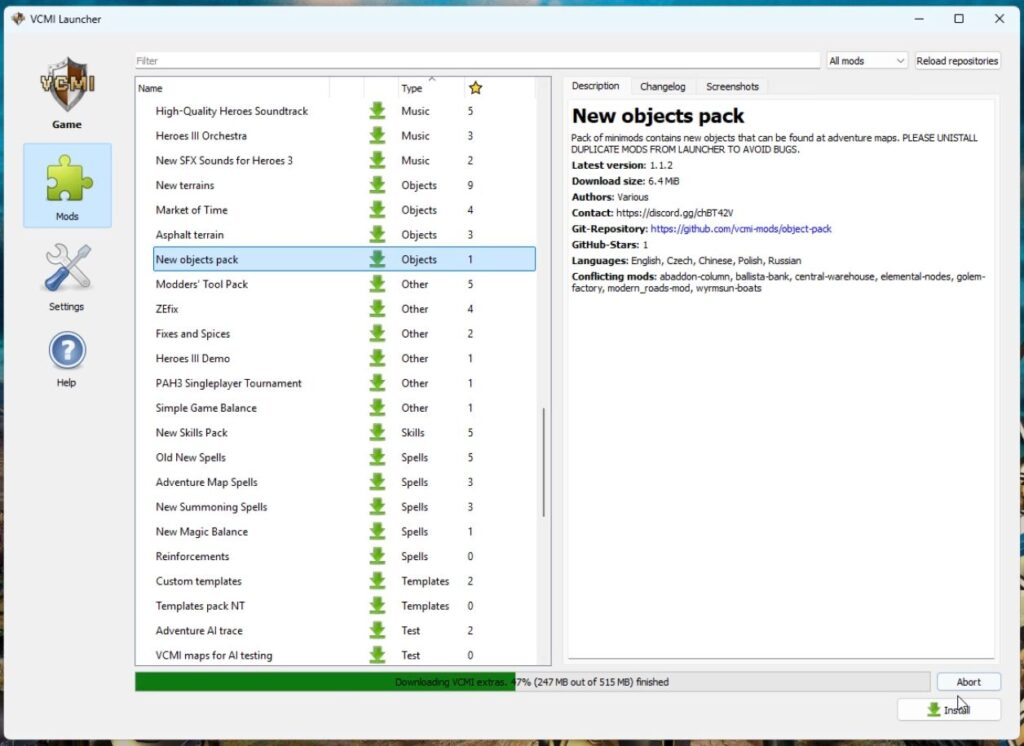Image resolution: width=1024 pixels, height=746 pixels.
Task: Click download arrow for Simple Game Balance
Action: click(x=377, y=408)
